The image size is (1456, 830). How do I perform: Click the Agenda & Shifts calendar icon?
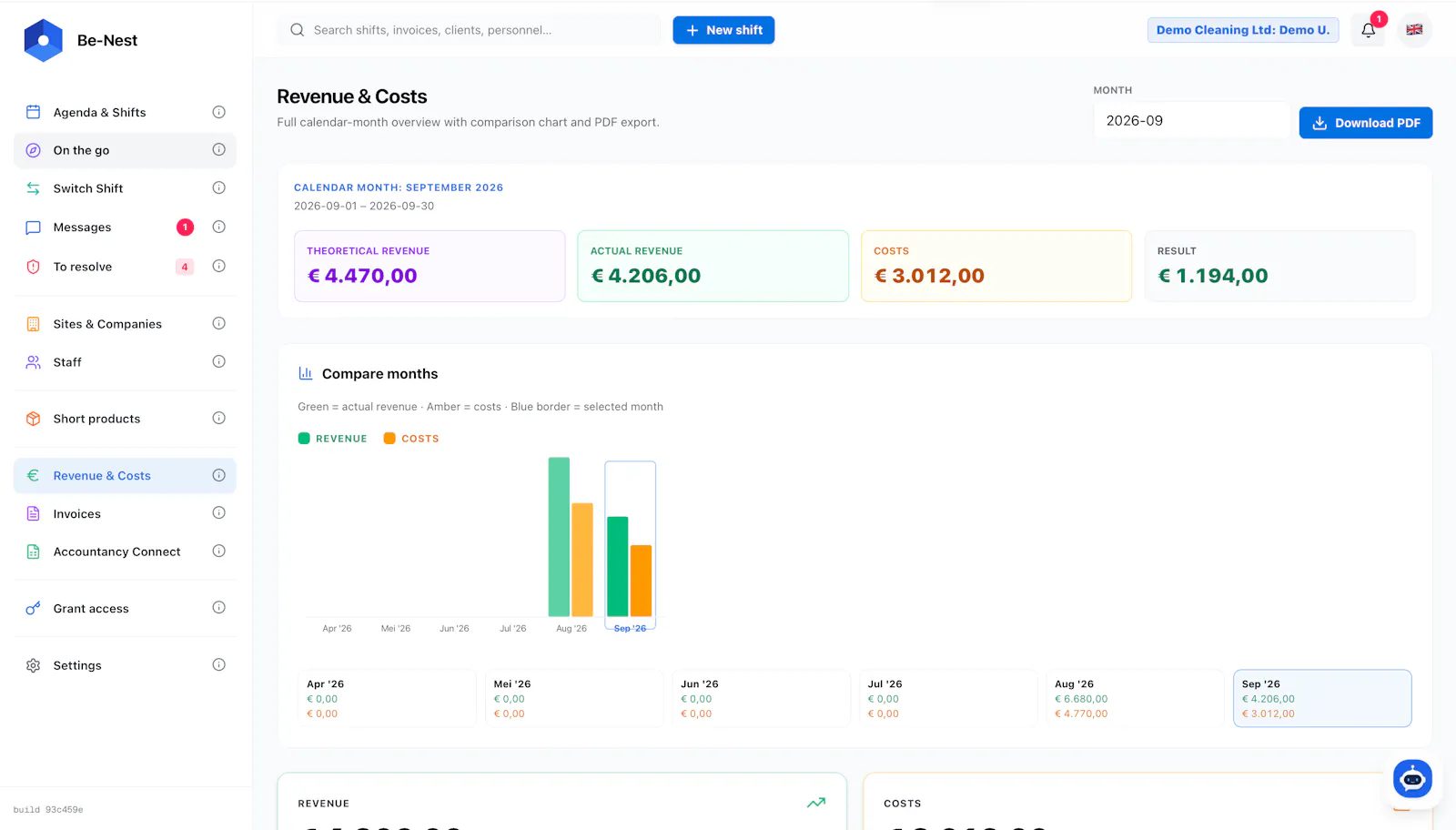(x=34, y=112)
